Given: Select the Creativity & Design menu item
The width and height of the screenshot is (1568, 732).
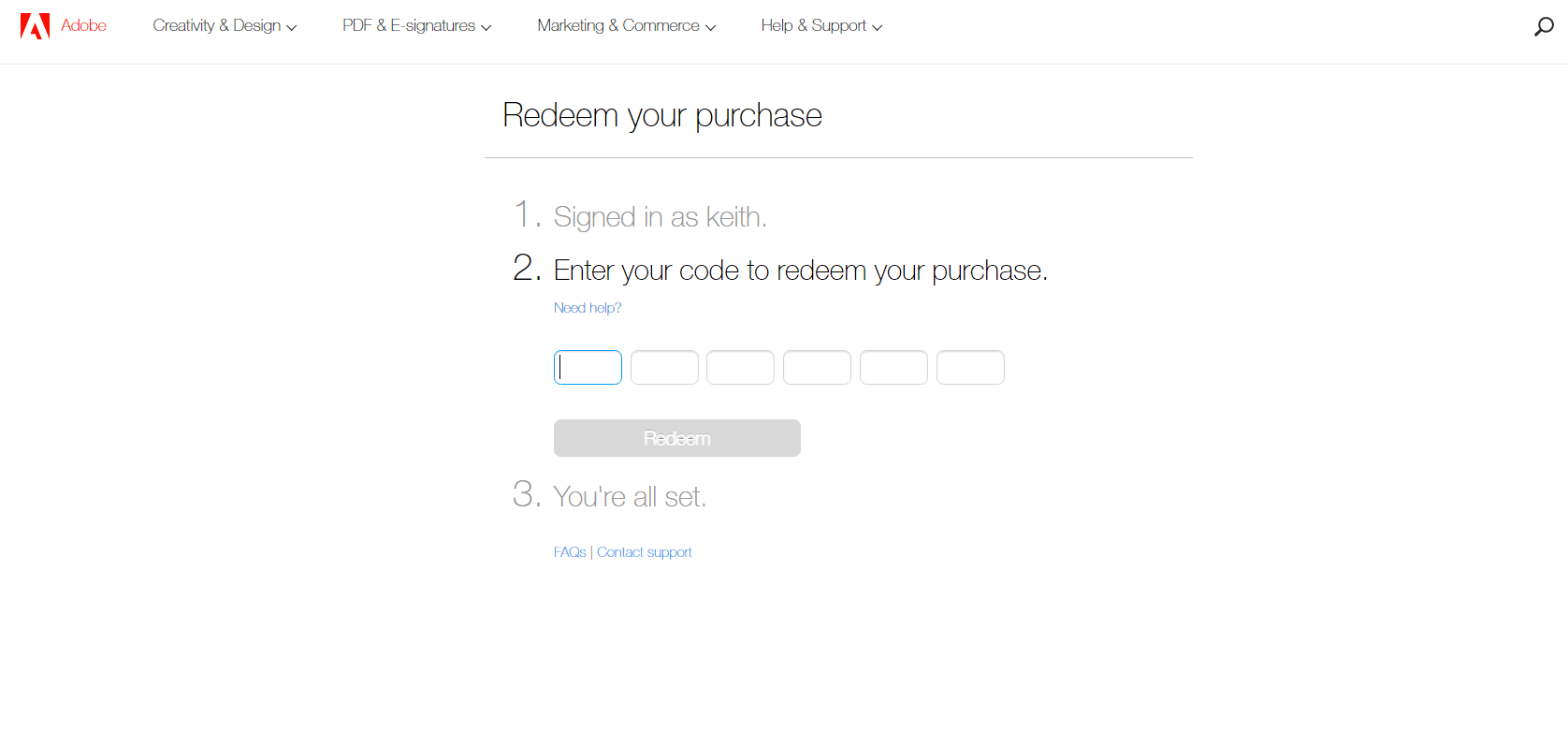Looking at the screenshot, I should click(217, 25).
